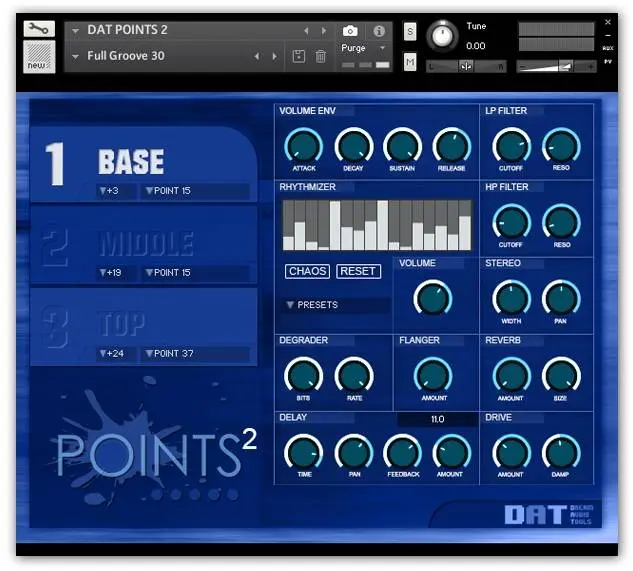Screen dimensions: 633x571
Task: Click the LP Filter Reso knob
Action: [x=561, y=146]
